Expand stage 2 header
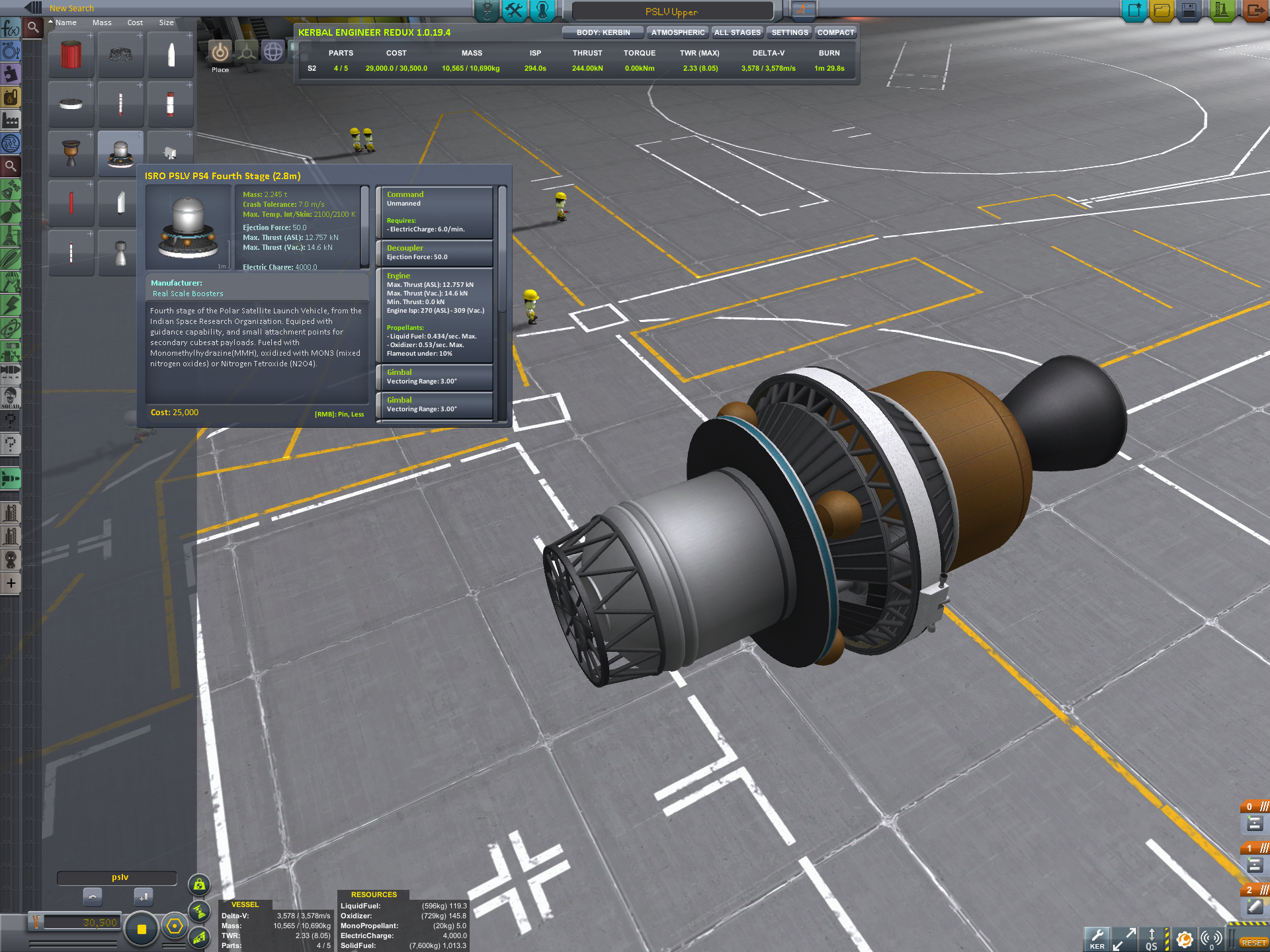 tap(1254, 890)
